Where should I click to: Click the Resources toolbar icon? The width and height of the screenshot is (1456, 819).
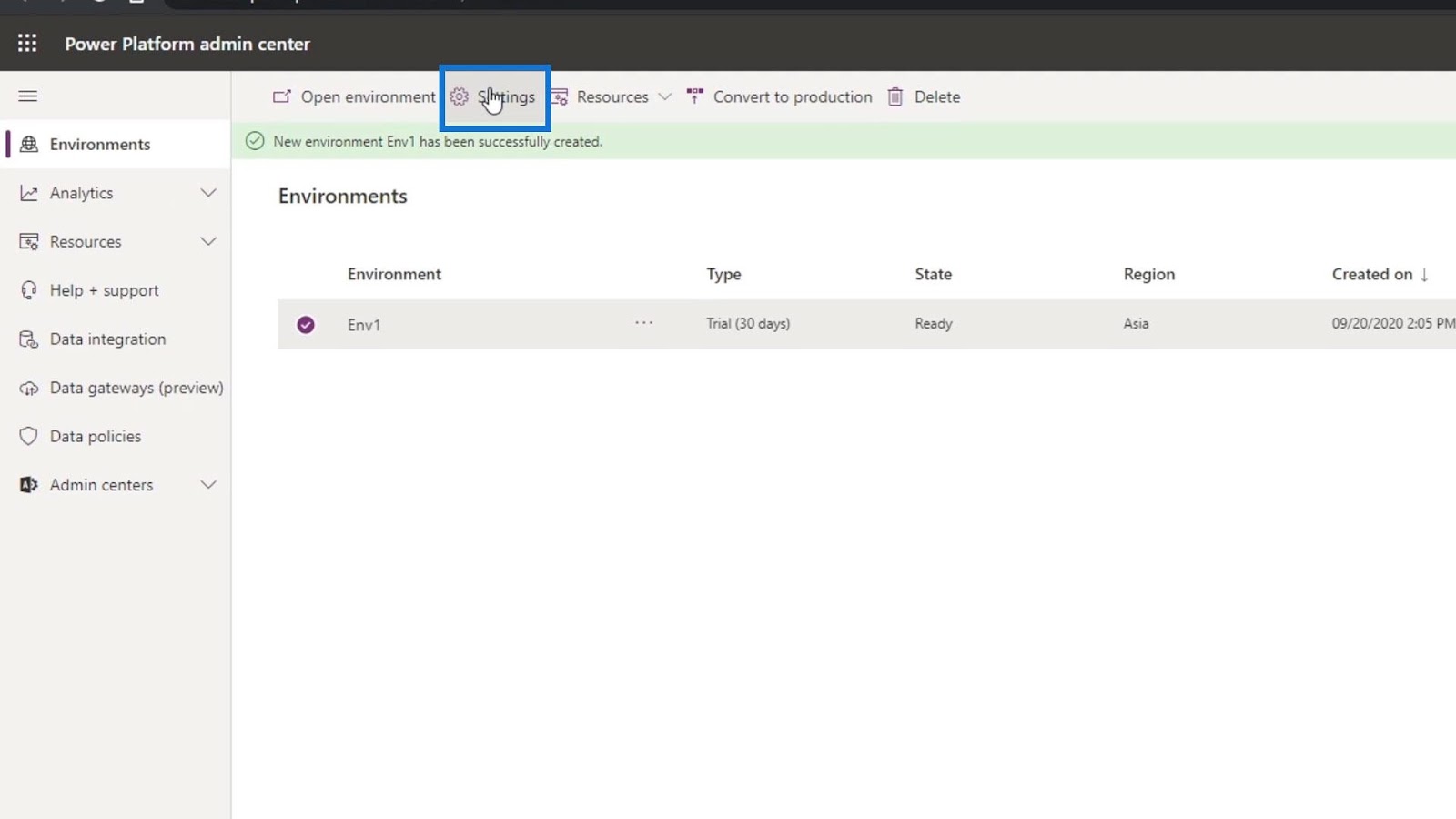[560, 96]
